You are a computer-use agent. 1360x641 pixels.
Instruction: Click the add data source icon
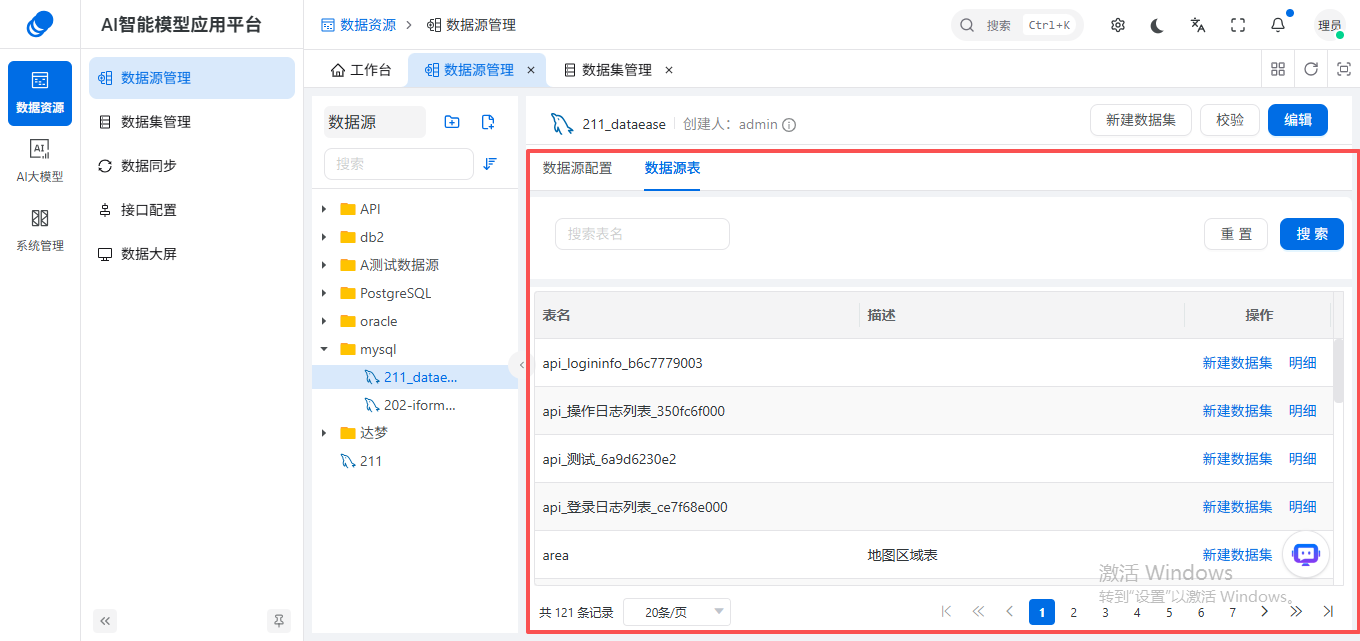click(488, 122)
